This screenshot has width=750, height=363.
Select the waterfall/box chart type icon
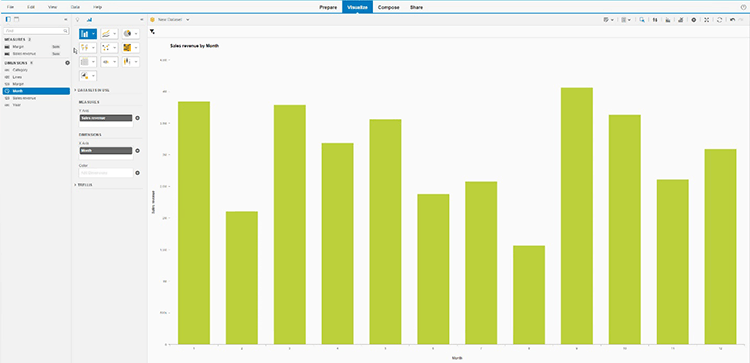click(127, 62)
